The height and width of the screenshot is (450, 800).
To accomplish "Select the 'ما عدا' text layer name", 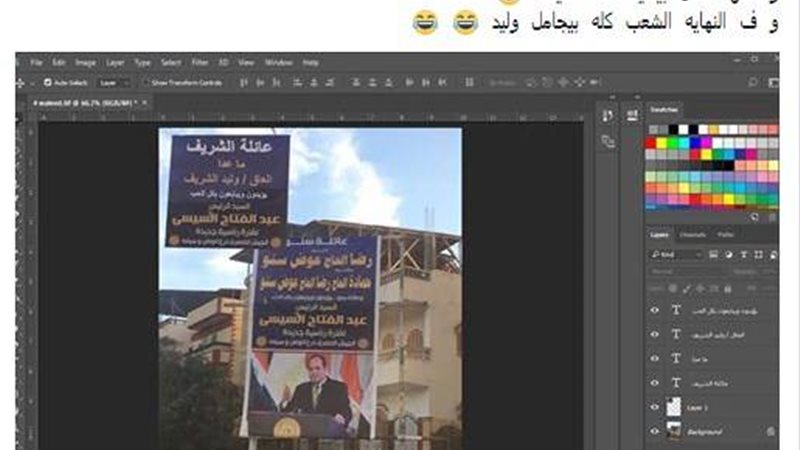I will pos(699,359).
